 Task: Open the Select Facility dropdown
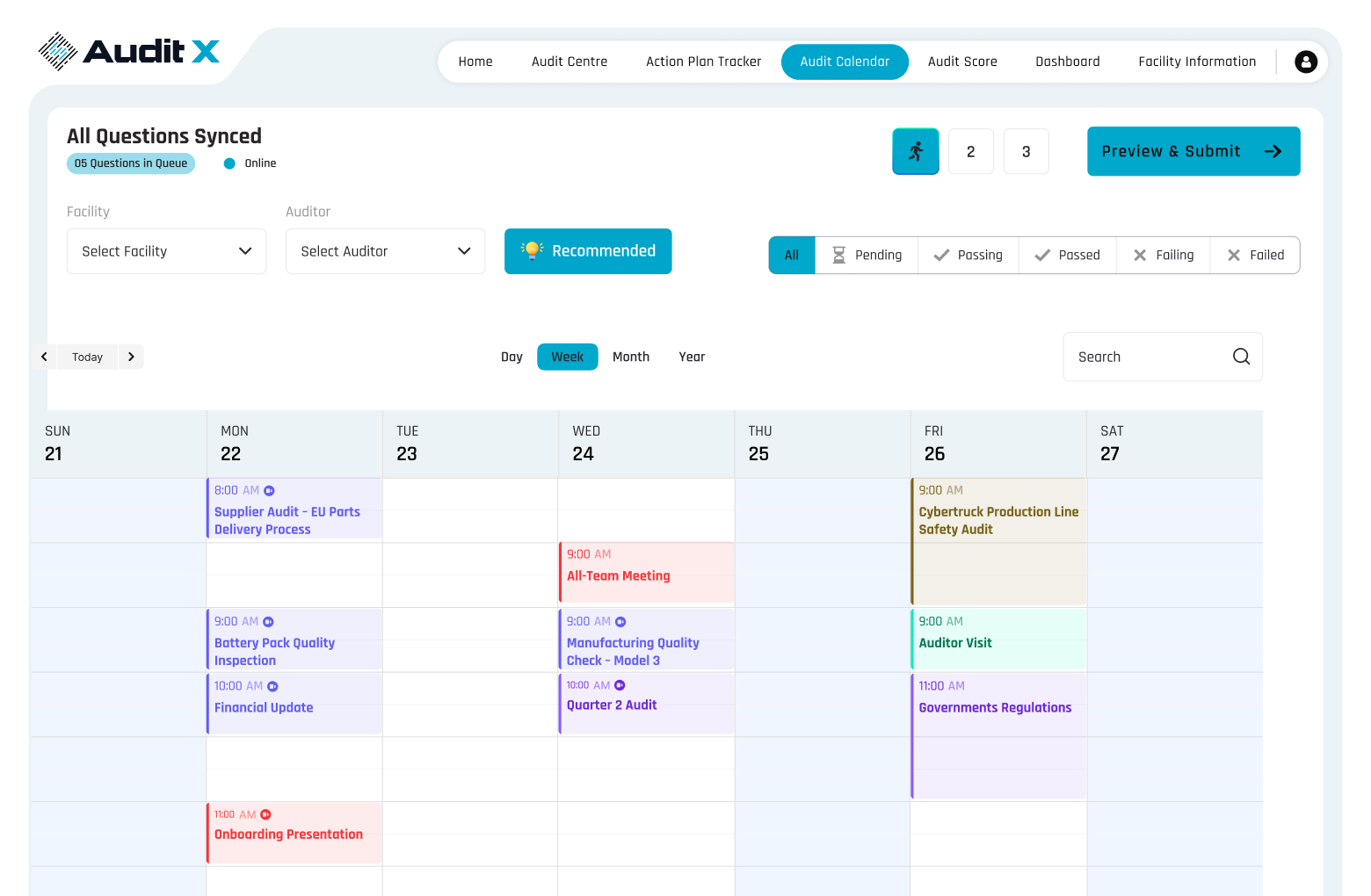[x=166, y=251]
